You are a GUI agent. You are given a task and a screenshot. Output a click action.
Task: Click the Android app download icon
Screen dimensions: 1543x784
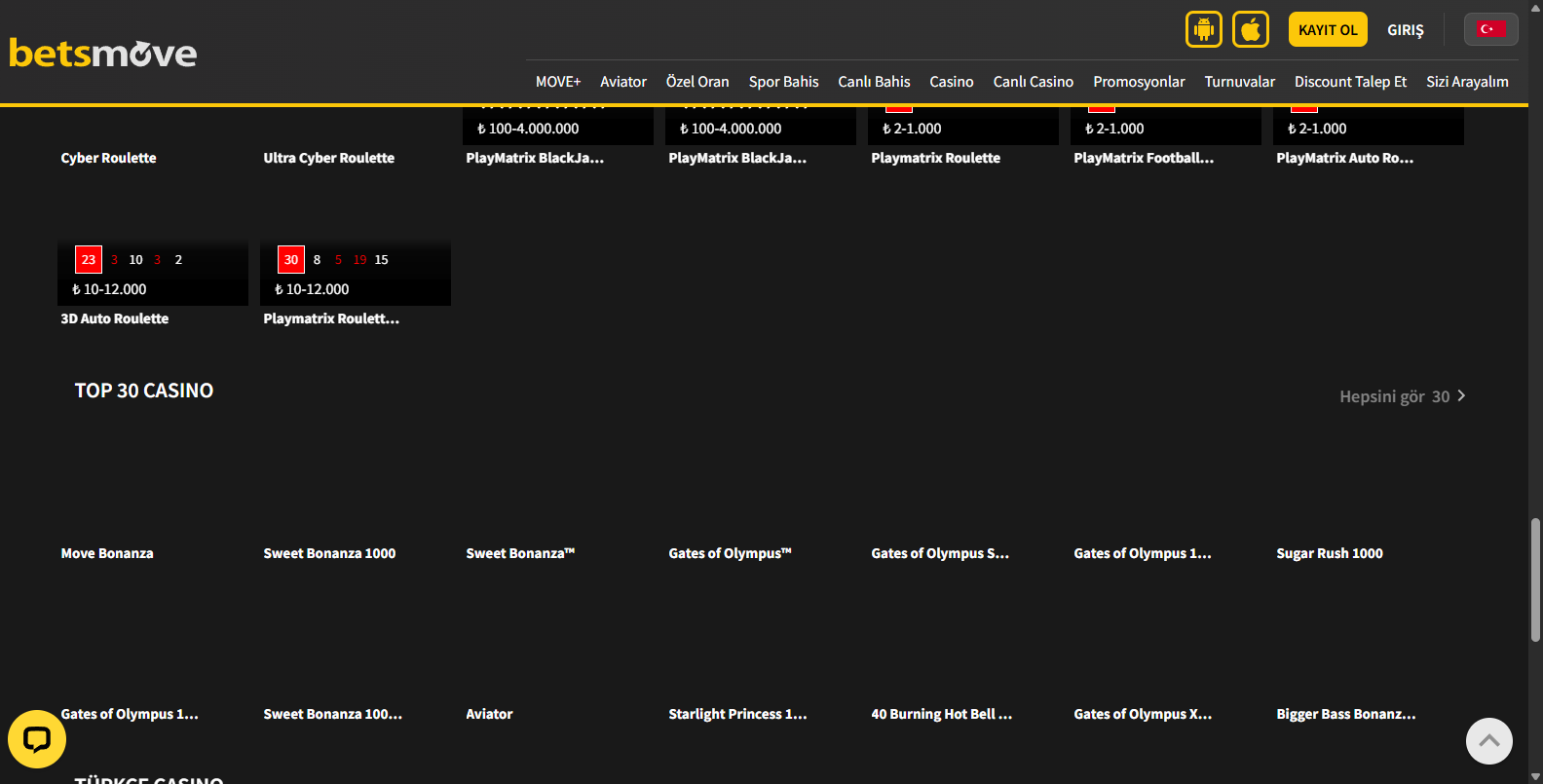1203,29
